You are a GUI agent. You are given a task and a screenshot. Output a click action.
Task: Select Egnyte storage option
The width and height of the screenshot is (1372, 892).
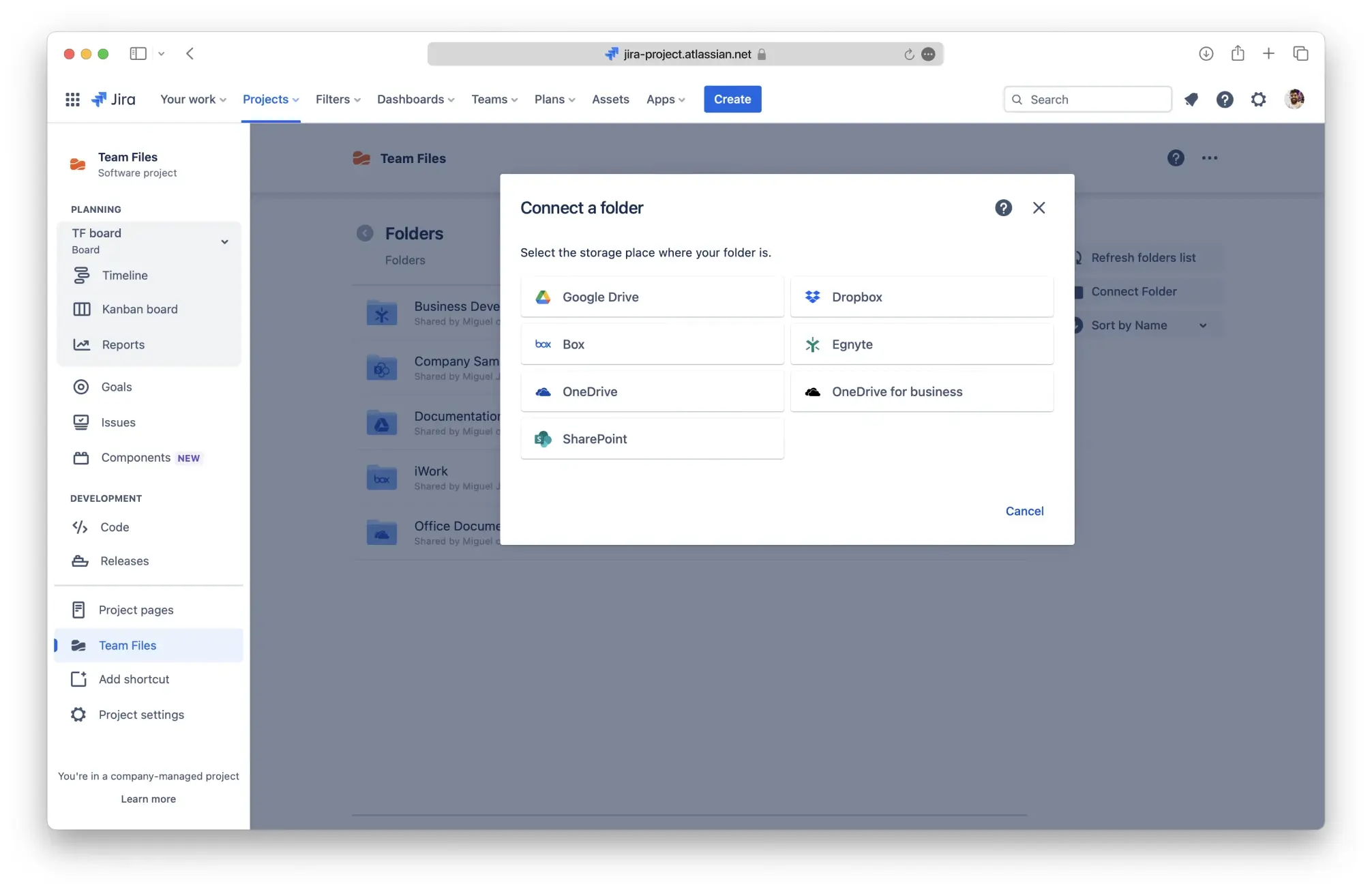click(x=921, y=344)
